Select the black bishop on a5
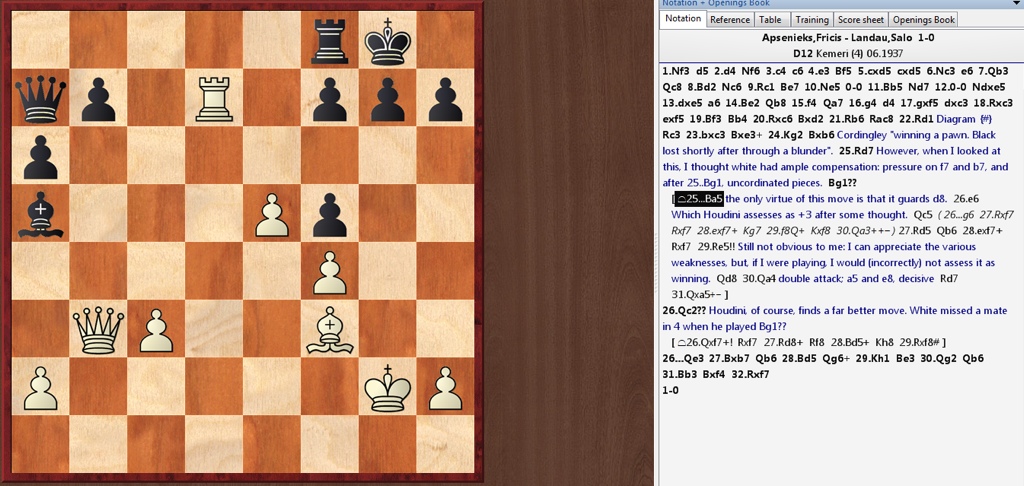 point(40,213)
